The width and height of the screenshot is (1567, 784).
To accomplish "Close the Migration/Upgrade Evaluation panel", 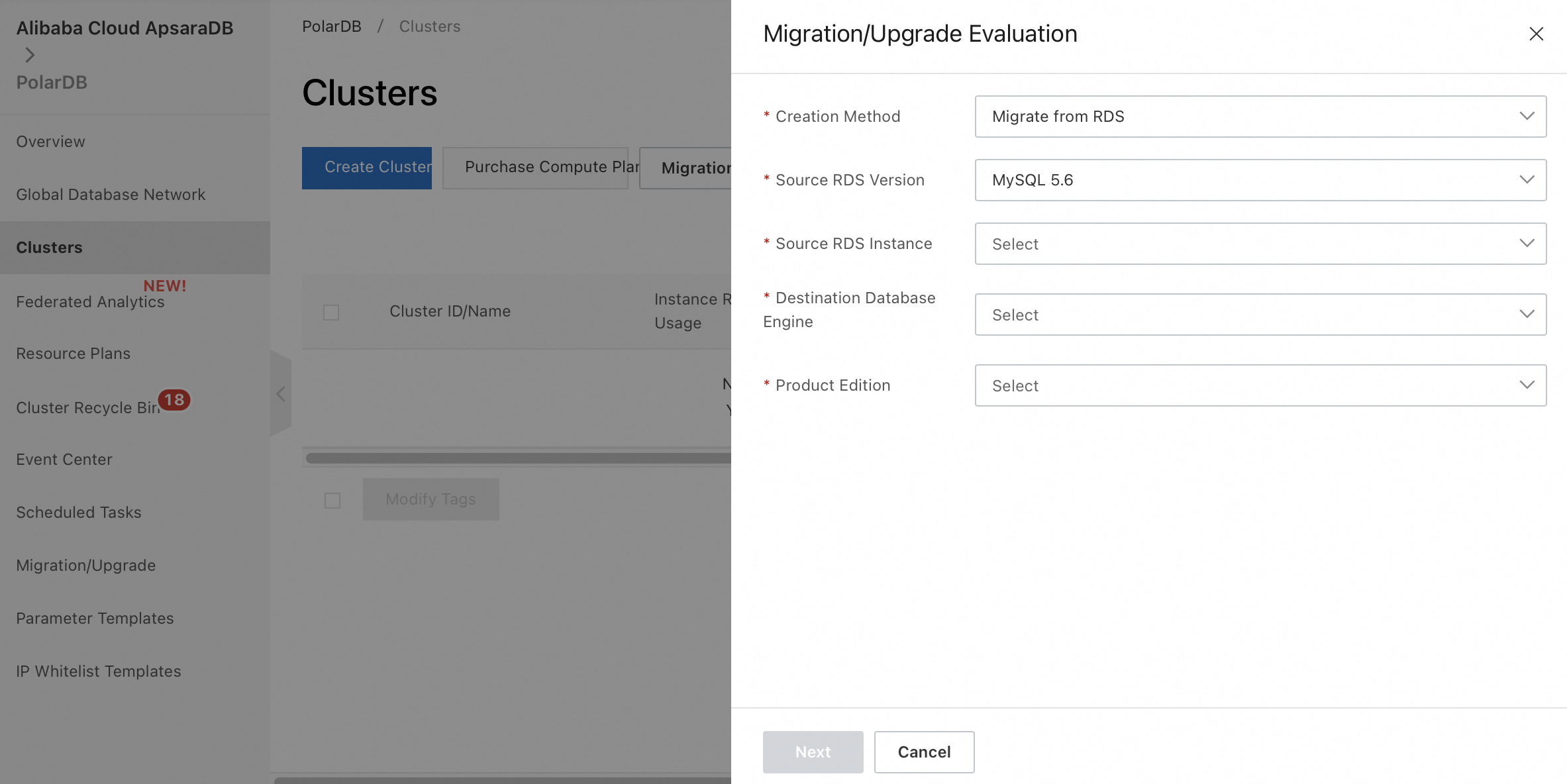I will click(1536, 34).
